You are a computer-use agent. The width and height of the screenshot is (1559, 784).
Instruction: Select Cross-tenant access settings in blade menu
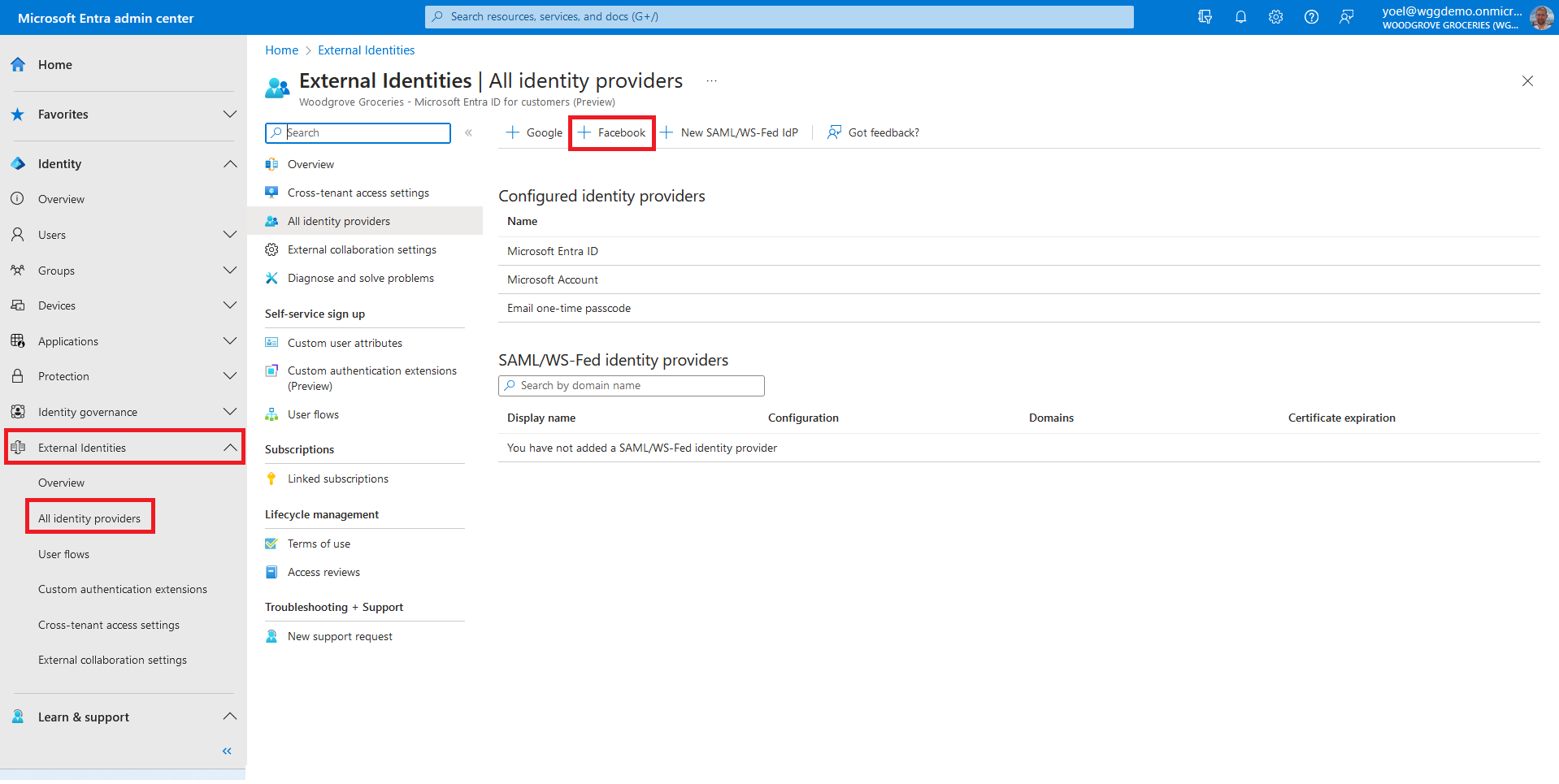(x=358, y=193)
